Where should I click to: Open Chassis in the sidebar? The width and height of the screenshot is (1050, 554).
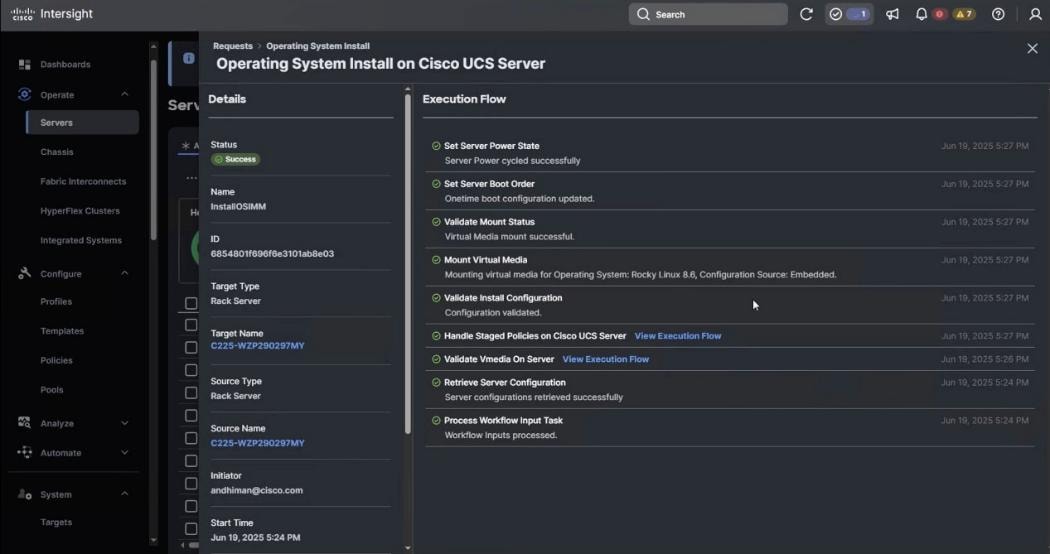coord(57,152)
